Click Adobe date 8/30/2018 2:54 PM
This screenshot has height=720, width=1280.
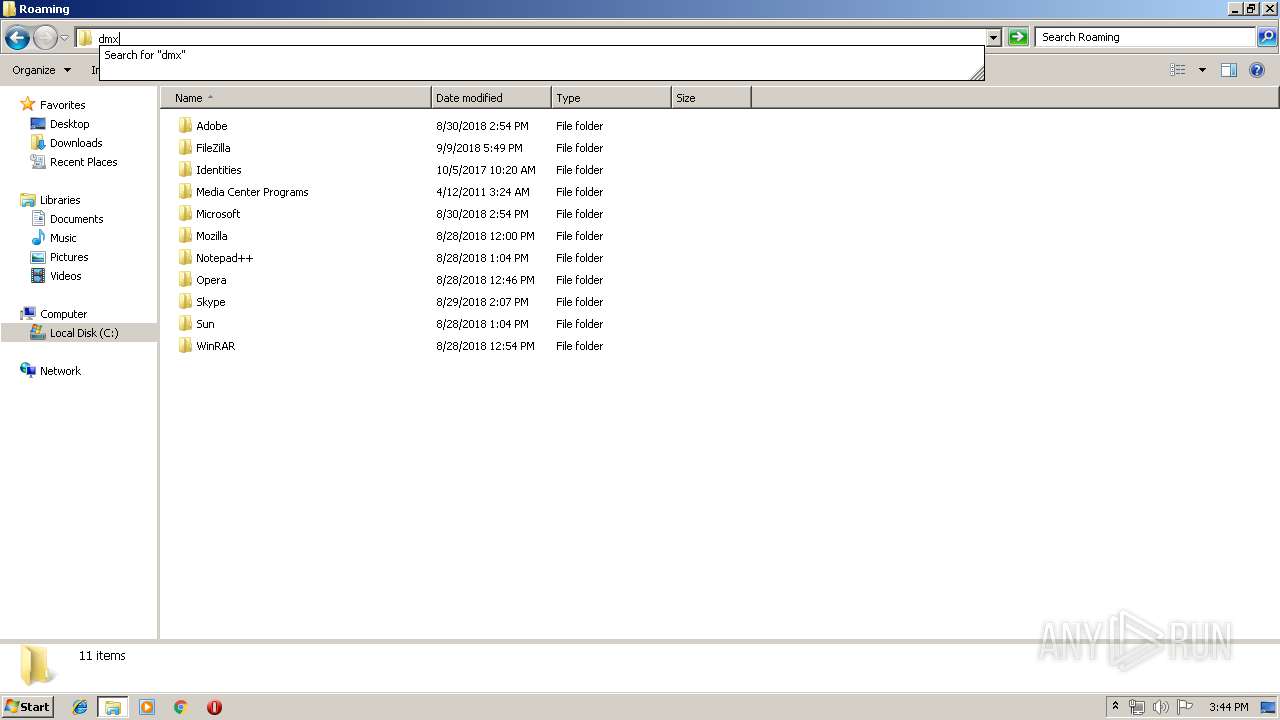click(x=482, y=126)
